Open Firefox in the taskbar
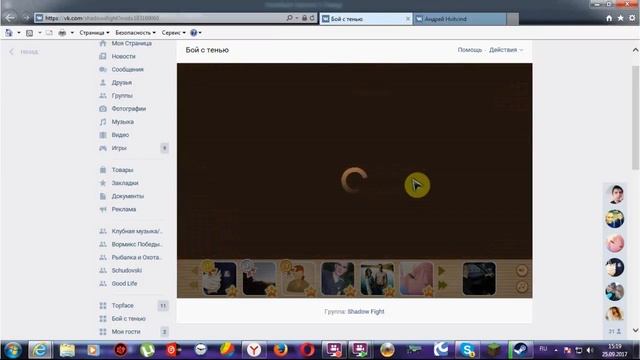 coord(280,350)
